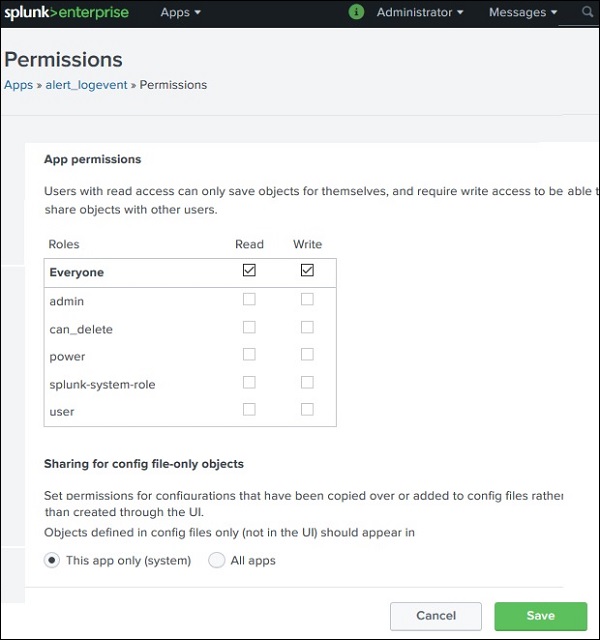
Task: Check Write for user role
Action: click(307, 410)
